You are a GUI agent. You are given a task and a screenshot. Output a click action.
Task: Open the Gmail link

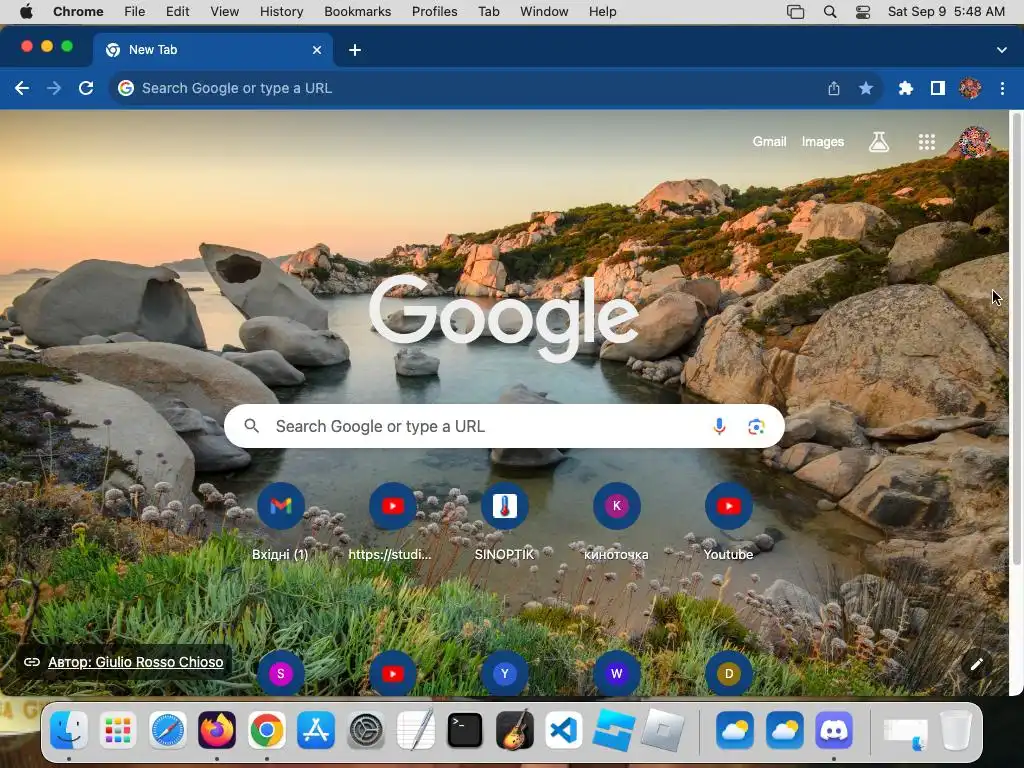pyautogui.click(x=769, y=142)
